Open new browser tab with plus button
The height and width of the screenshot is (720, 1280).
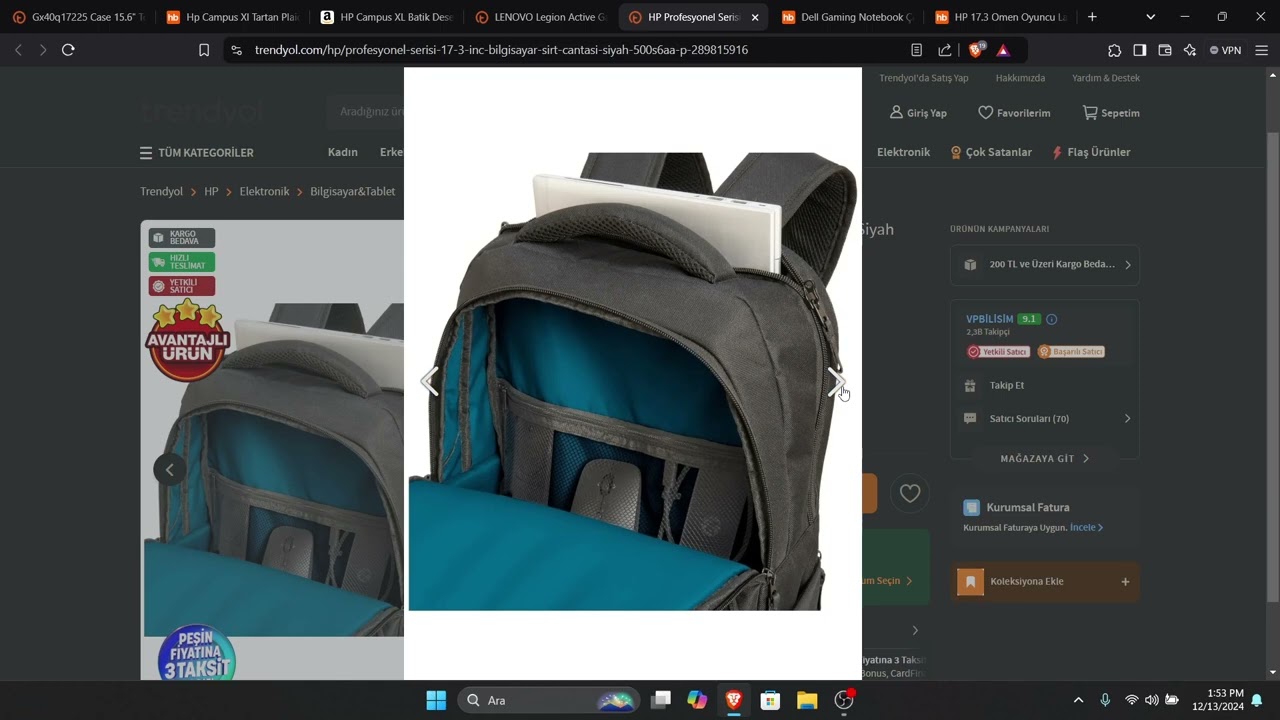pyautogui.click(x=1092, y=17)
